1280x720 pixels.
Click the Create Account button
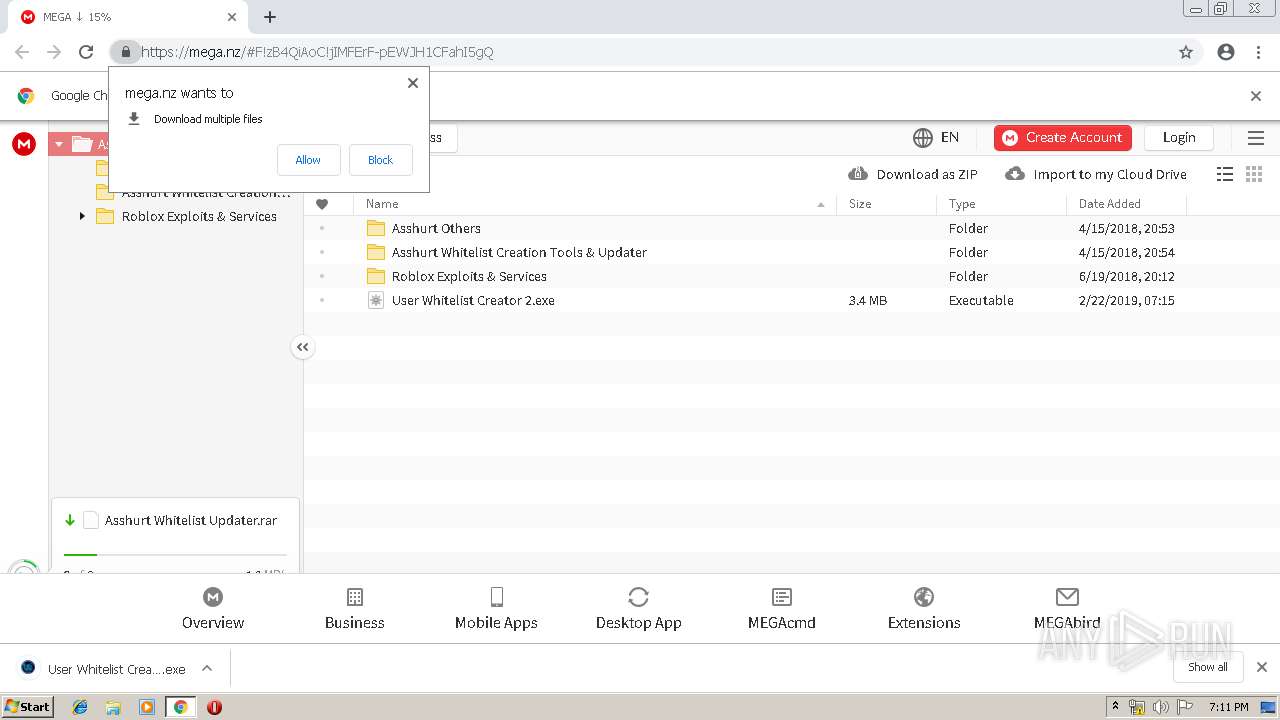coord(1063,138)
